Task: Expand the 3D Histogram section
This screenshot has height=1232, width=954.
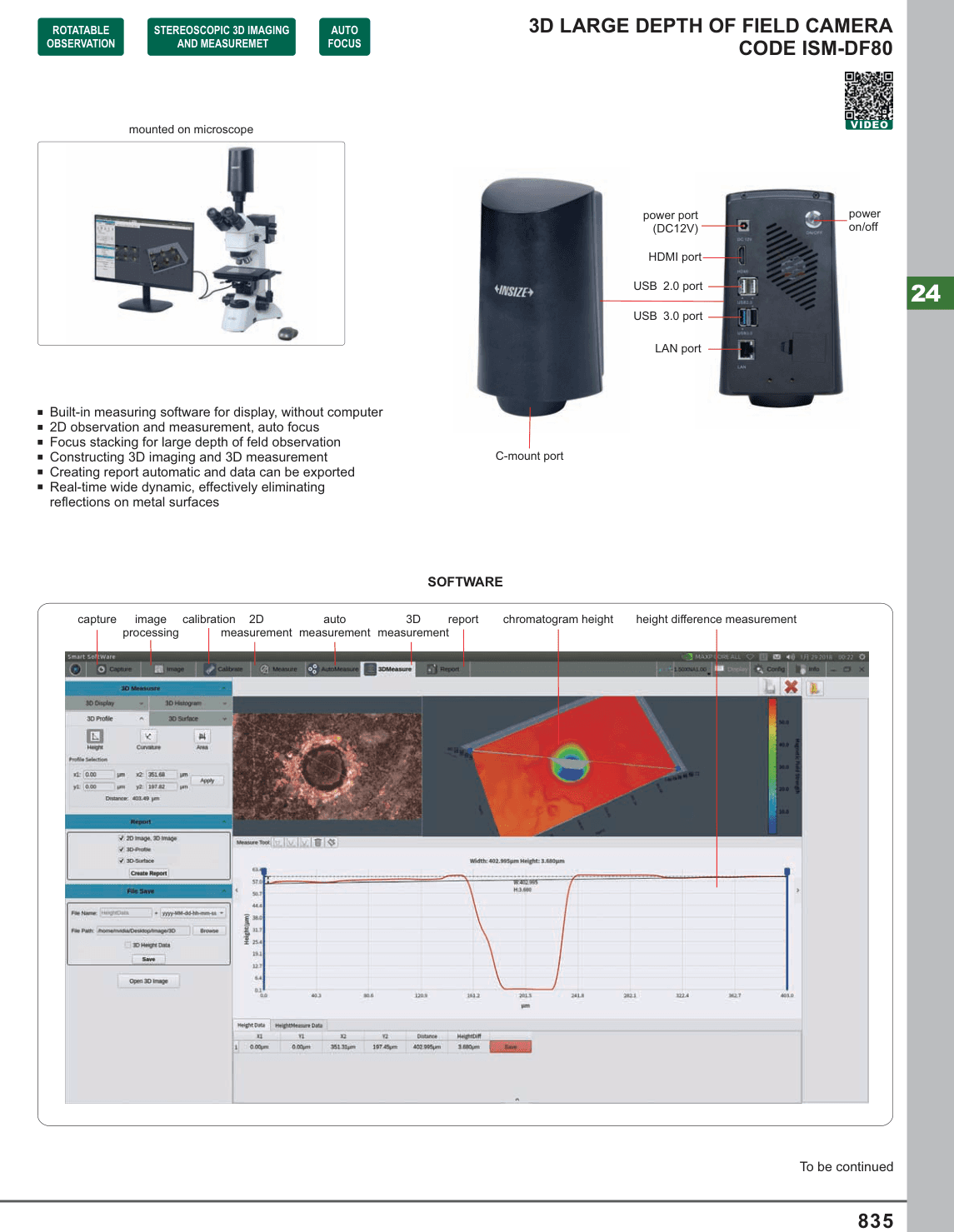Action: [191, 703]
